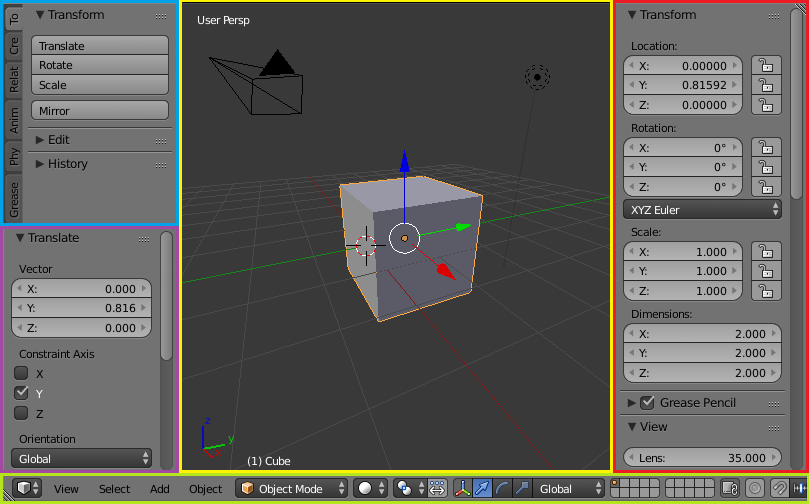Open Orientation Global dropdown in Translate panel

click(x=82, y=458)
